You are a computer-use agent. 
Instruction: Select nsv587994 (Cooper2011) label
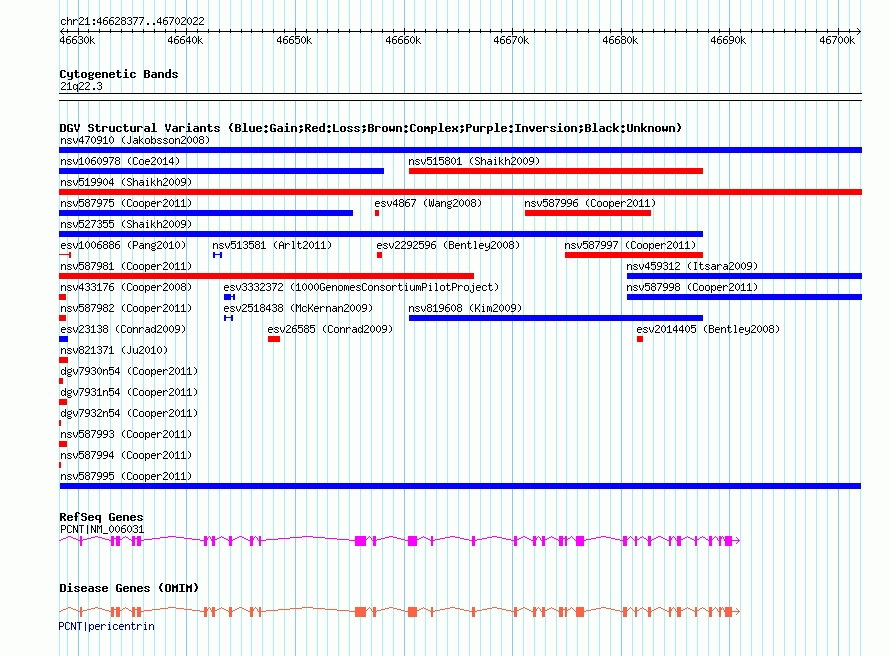pos(126,455)
